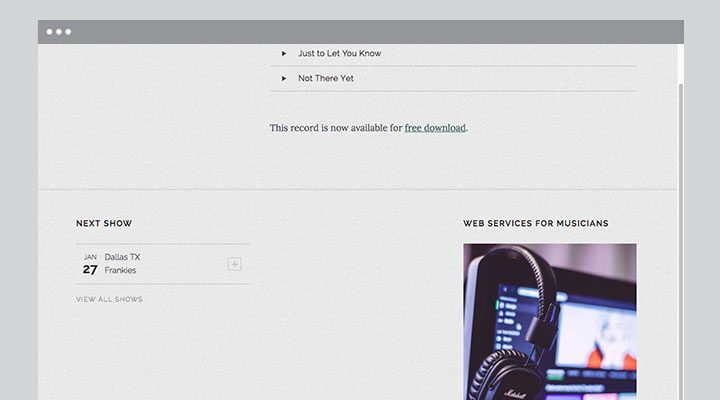Click the Next Show heading

[x=104, y=223]
